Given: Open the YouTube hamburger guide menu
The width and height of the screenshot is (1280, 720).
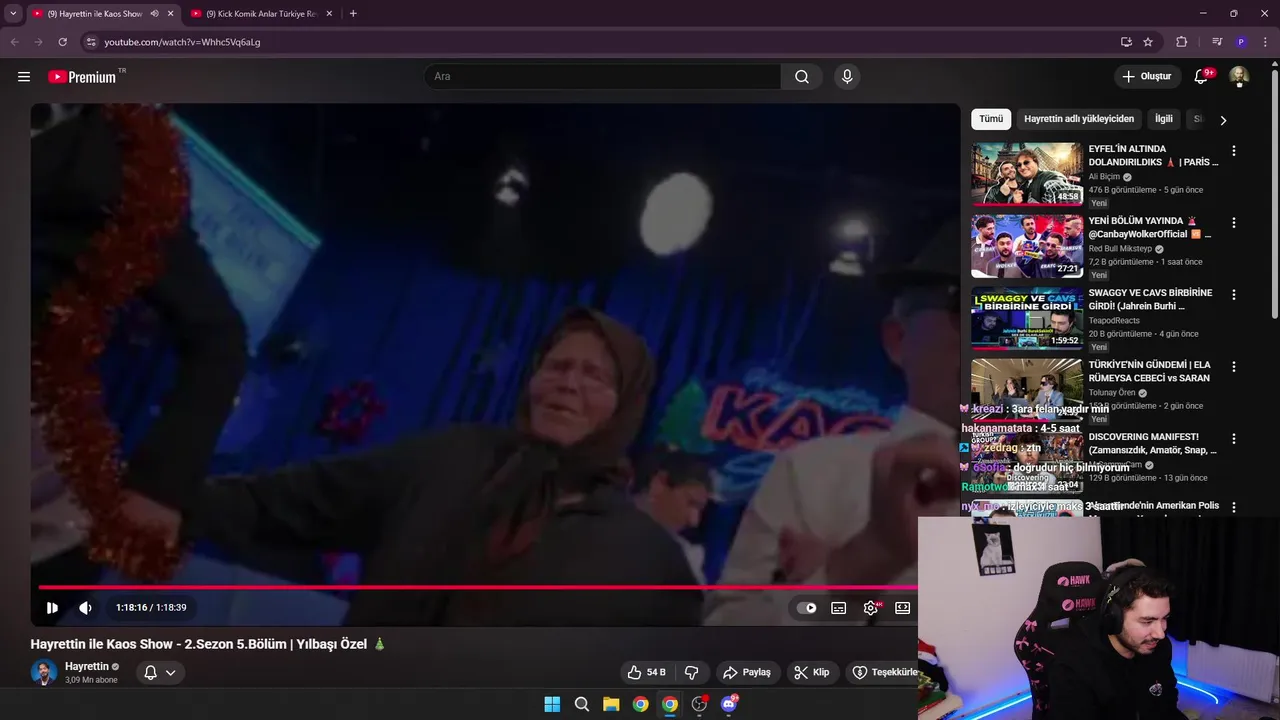Looking at the screenshot, I should click(x=24, y=77).
